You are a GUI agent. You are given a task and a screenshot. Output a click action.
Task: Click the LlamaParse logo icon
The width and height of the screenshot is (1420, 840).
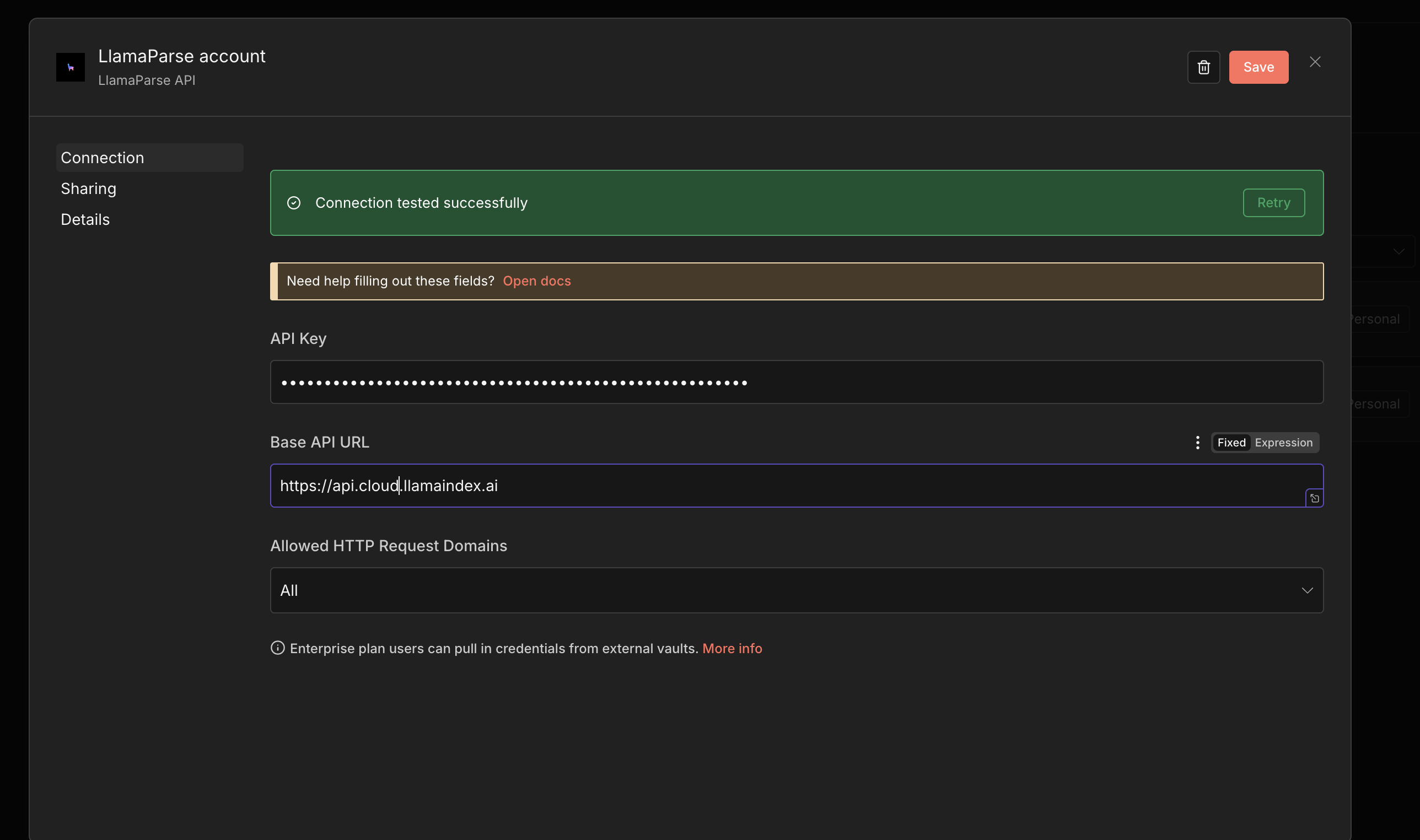point(70,67)
